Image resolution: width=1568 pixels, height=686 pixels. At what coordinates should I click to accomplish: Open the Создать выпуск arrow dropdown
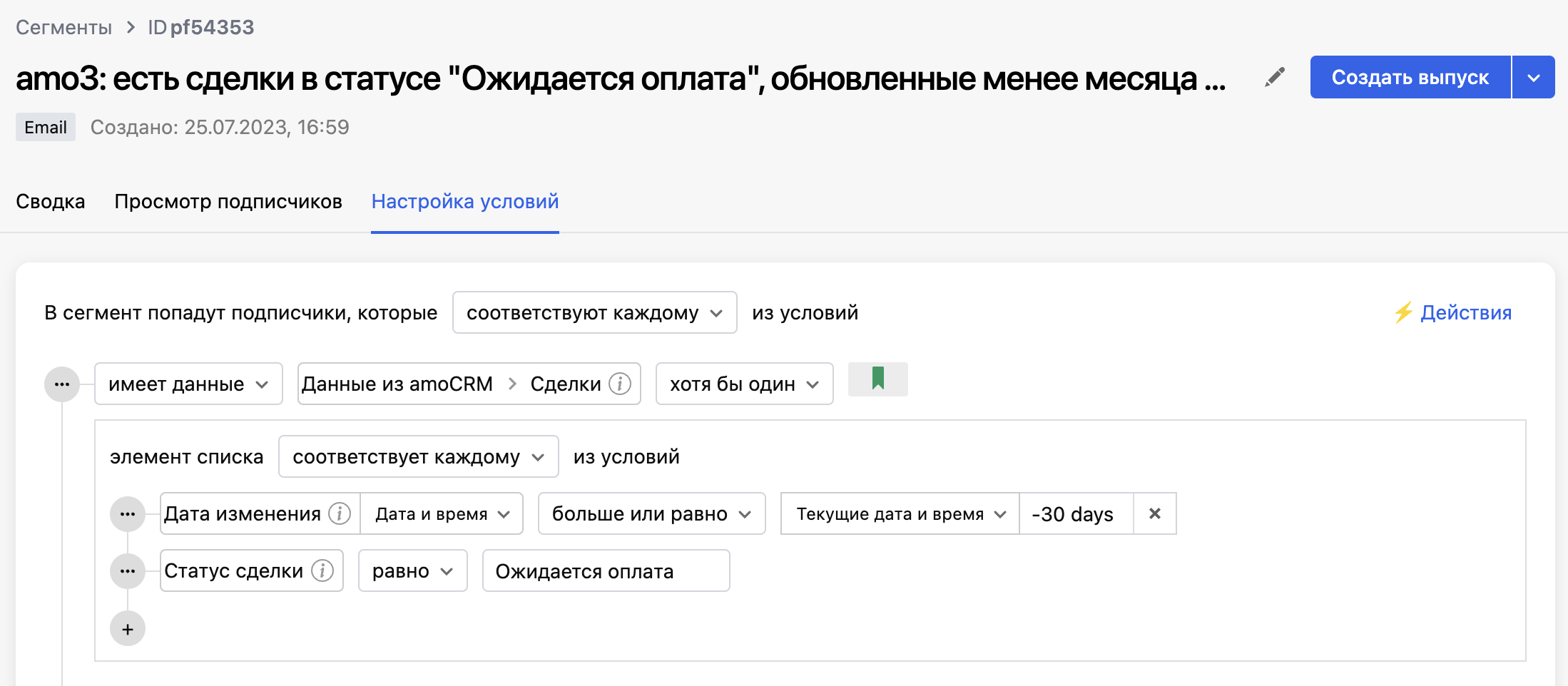(x=1534, y=77)
